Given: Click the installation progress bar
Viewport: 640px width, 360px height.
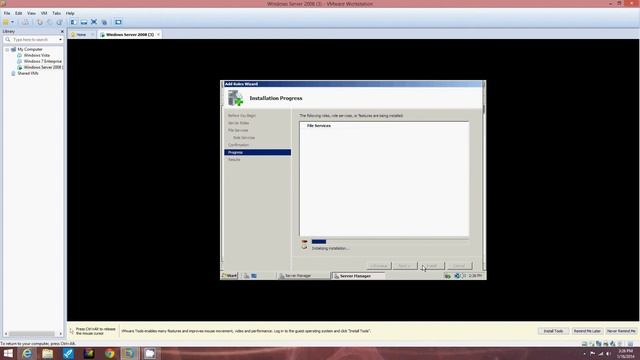Looking at the screenshot, I should coord(390,242).
